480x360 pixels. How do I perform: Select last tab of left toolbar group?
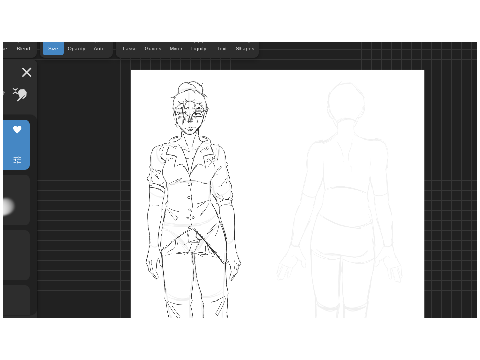(98, 49)
